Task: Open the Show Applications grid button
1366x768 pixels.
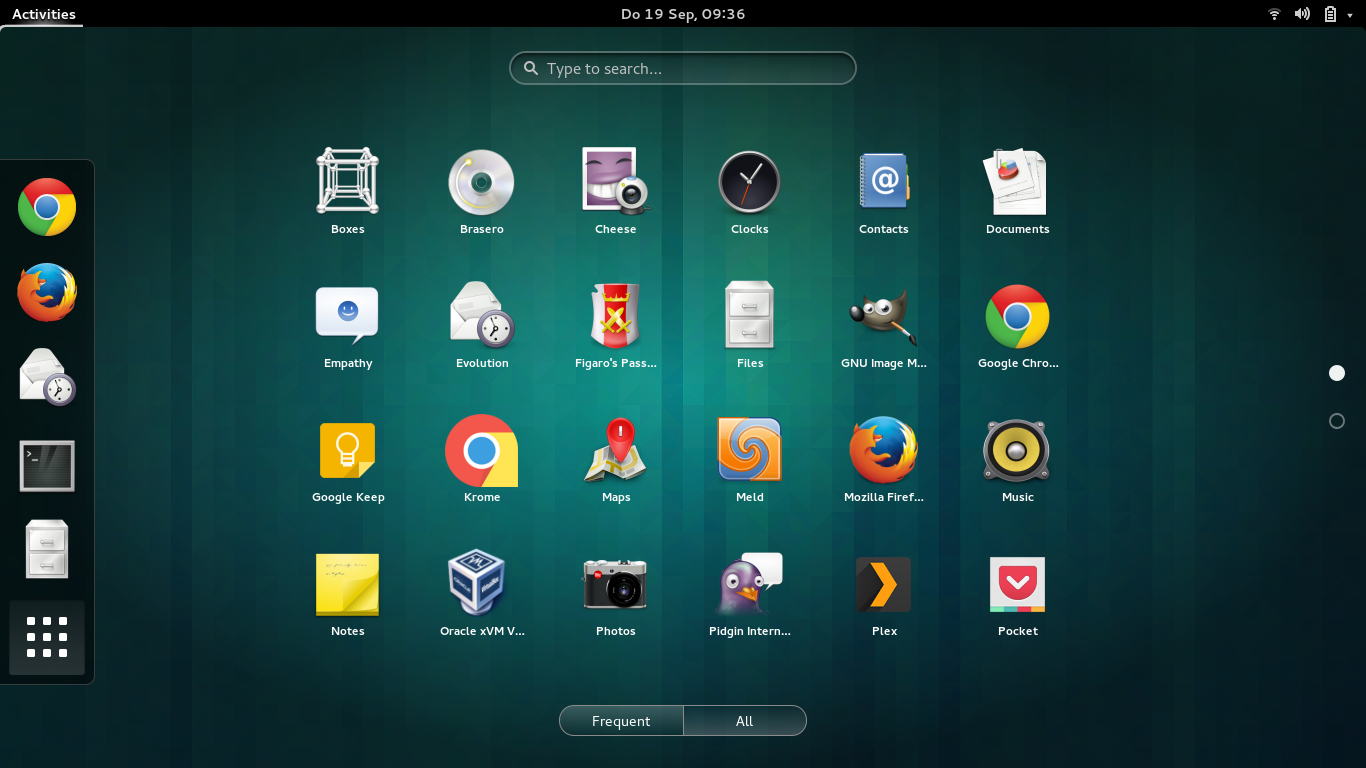Action: (46, 638)
